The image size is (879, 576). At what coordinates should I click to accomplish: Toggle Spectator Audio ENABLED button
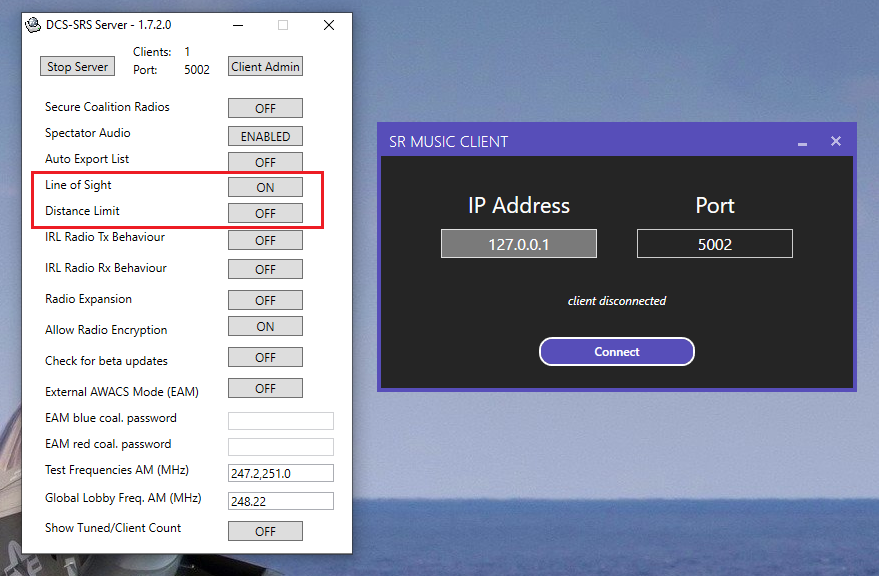[x=265, y=136]
